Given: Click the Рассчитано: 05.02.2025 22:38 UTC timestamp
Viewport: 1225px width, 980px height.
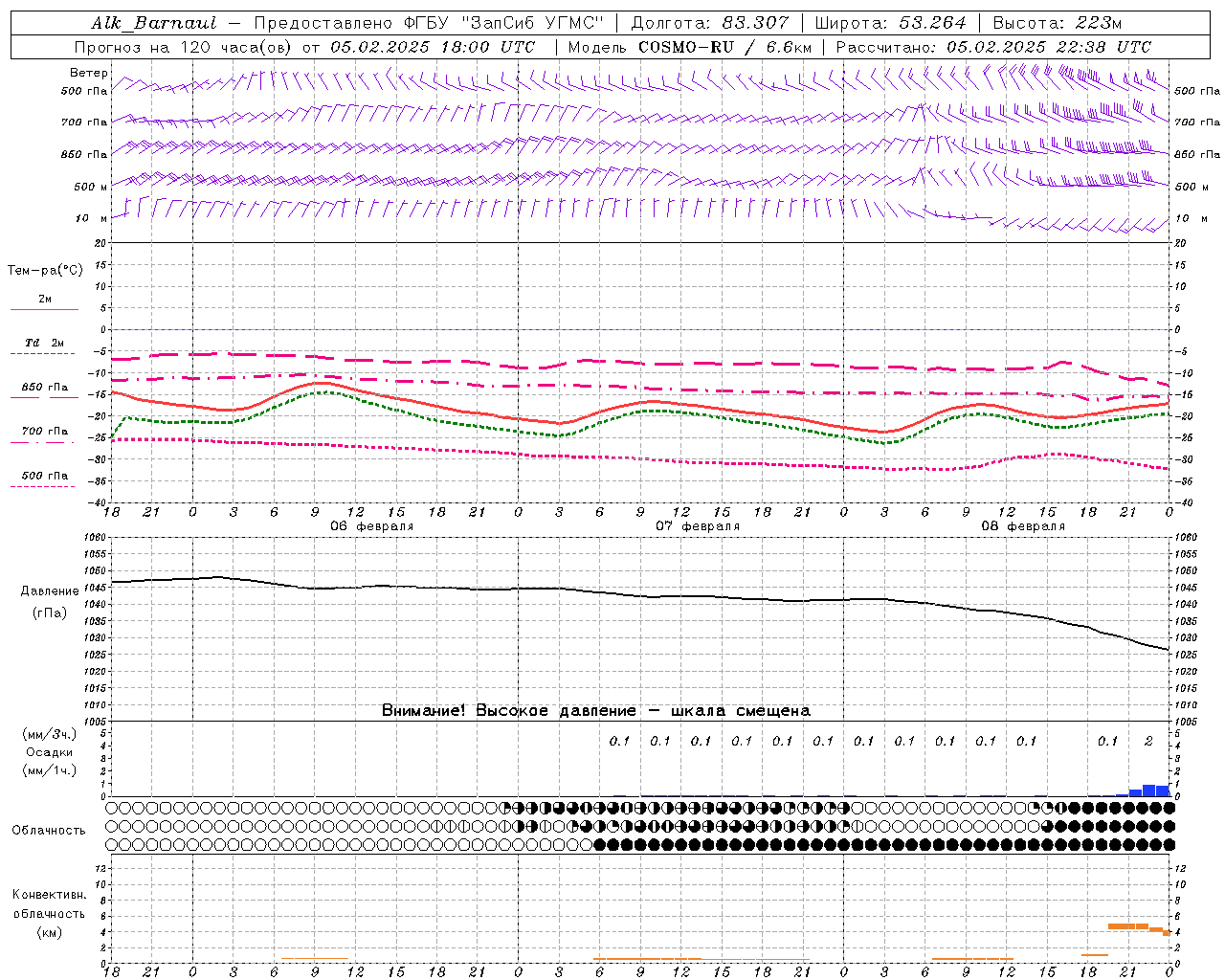Looking at the screenshot, I should click(993, 47).
